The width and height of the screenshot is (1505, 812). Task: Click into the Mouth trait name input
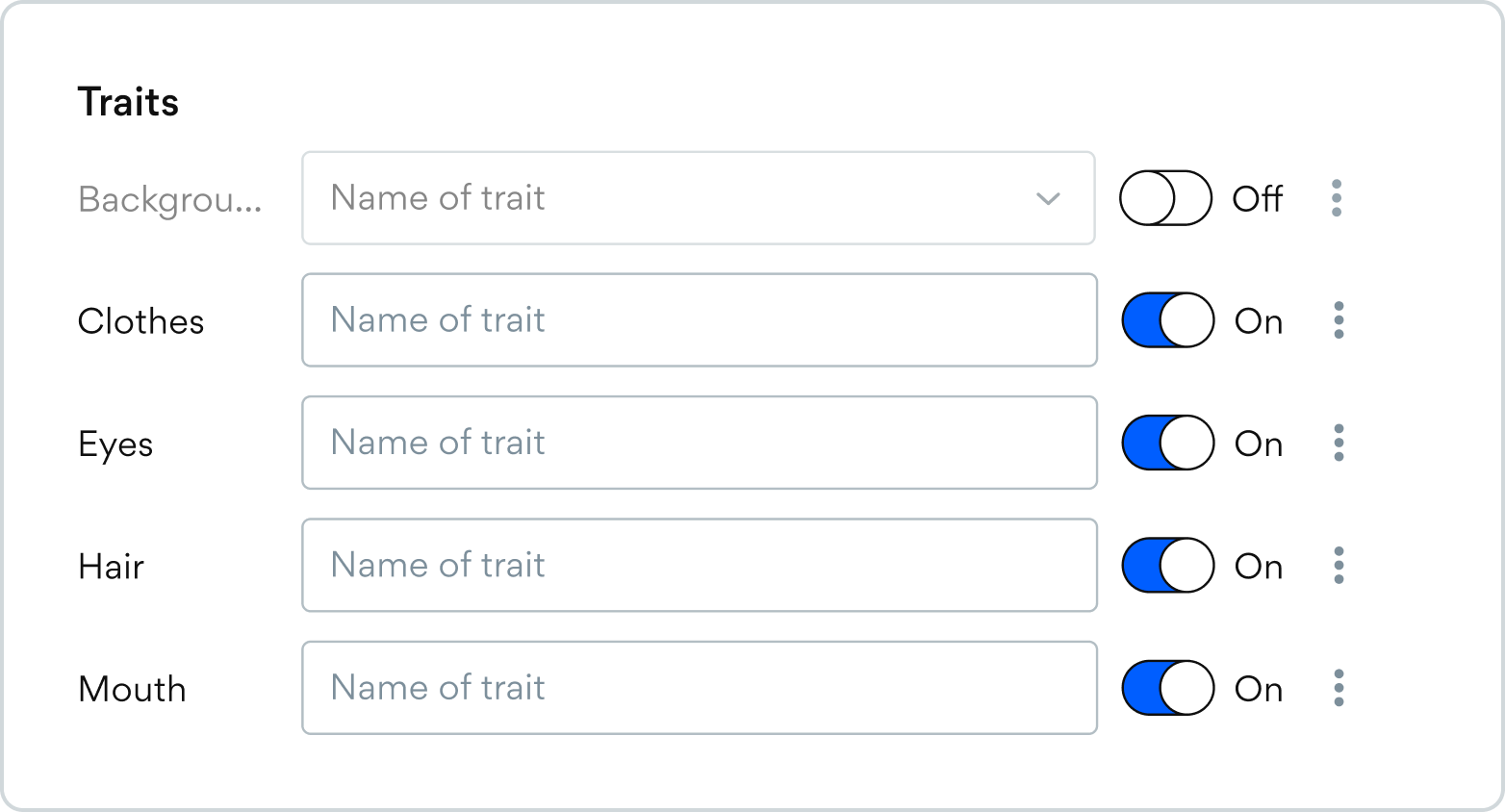[x=699, y=688]
